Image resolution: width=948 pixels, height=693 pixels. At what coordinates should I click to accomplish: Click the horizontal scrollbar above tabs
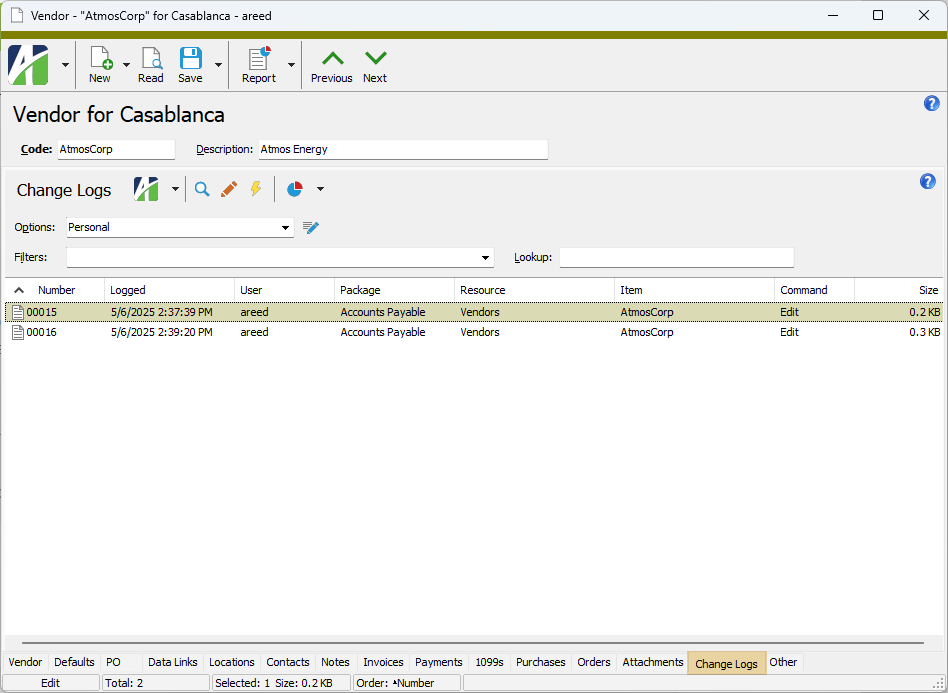coord(473,643)
